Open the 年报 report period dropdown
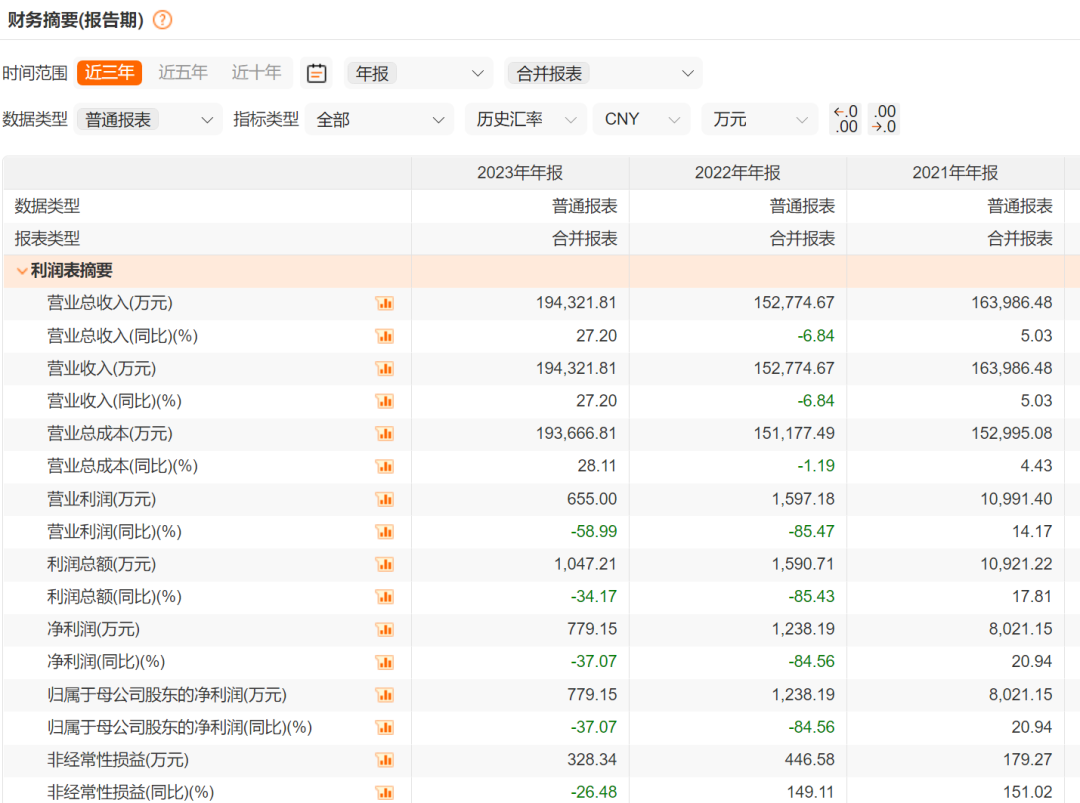This screenshot has width=1080, height=803. coord(419,73)
